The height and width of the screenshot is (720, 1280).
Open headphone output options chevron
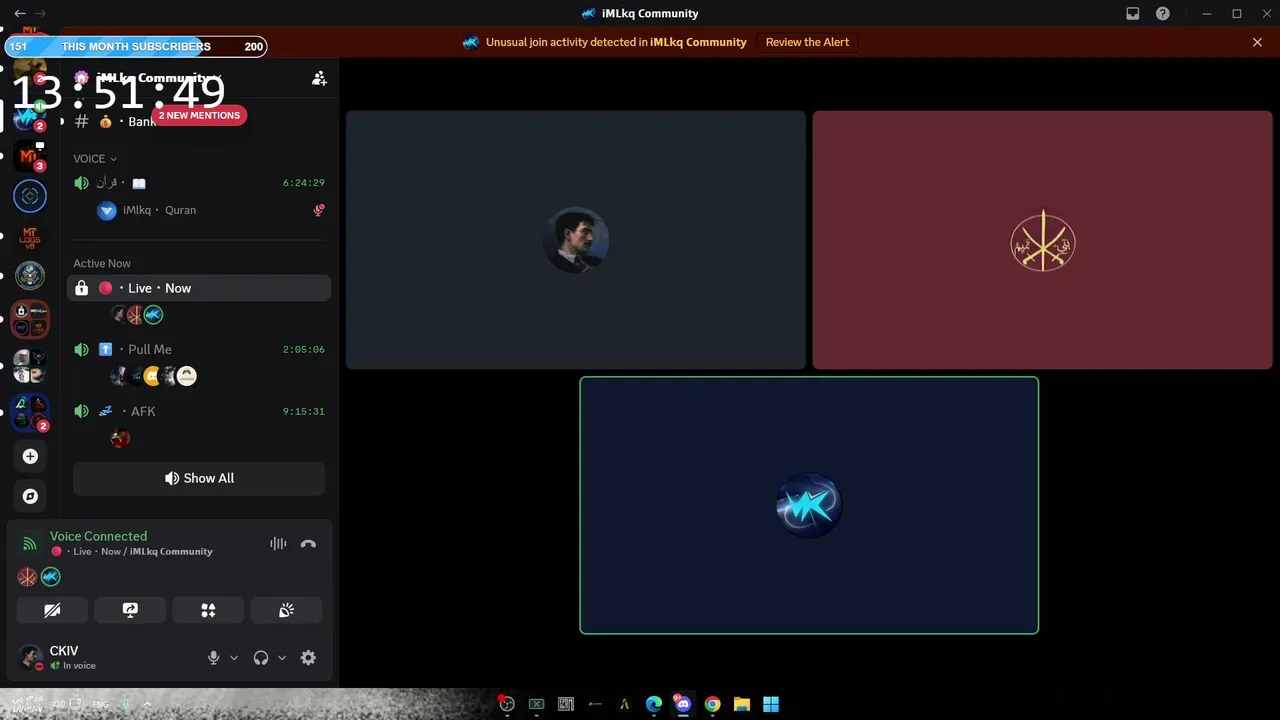[282, 658]
